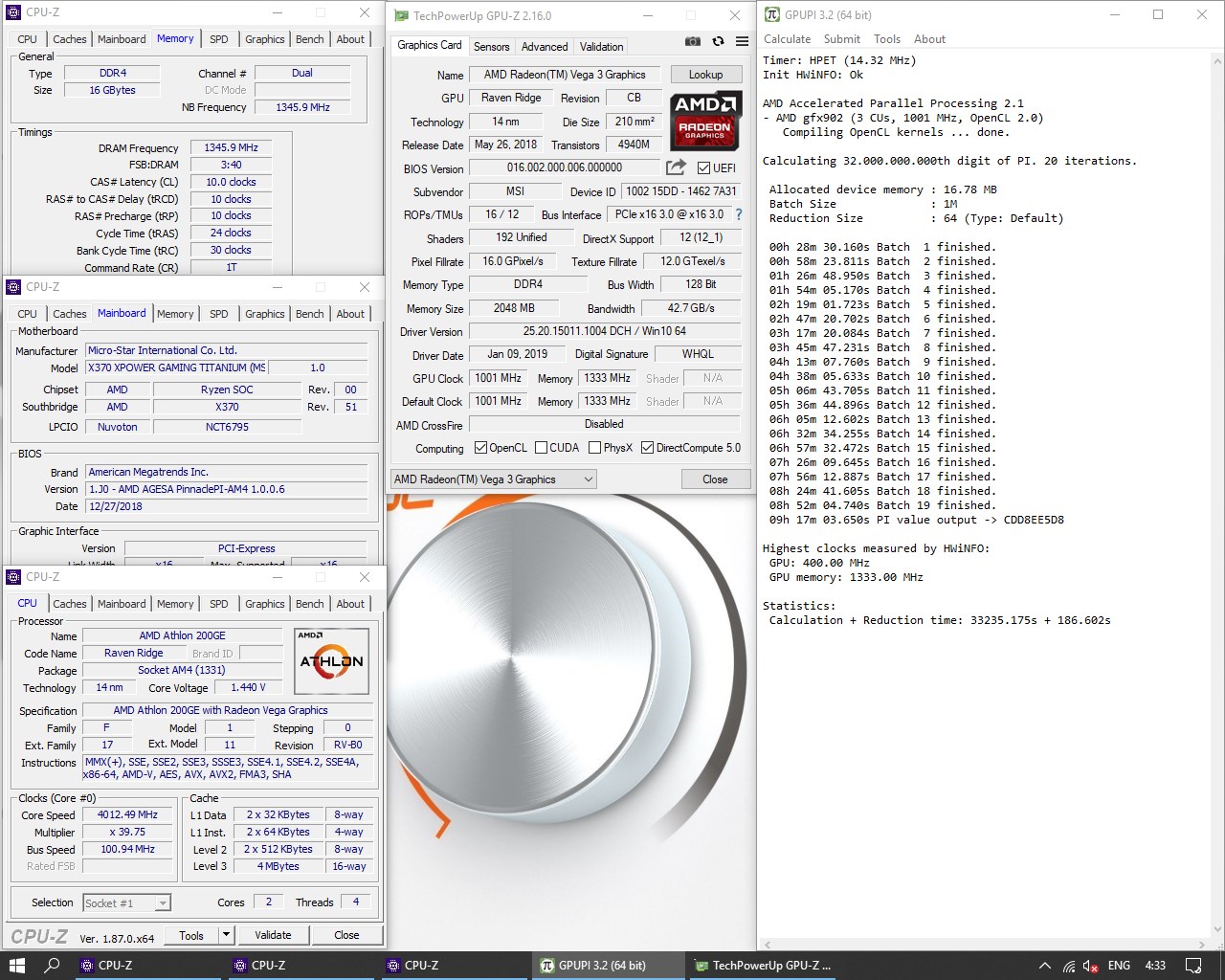1225x980 pixels.
Task: Click the Validate button in CPU-Z
Action: [273, 934]
